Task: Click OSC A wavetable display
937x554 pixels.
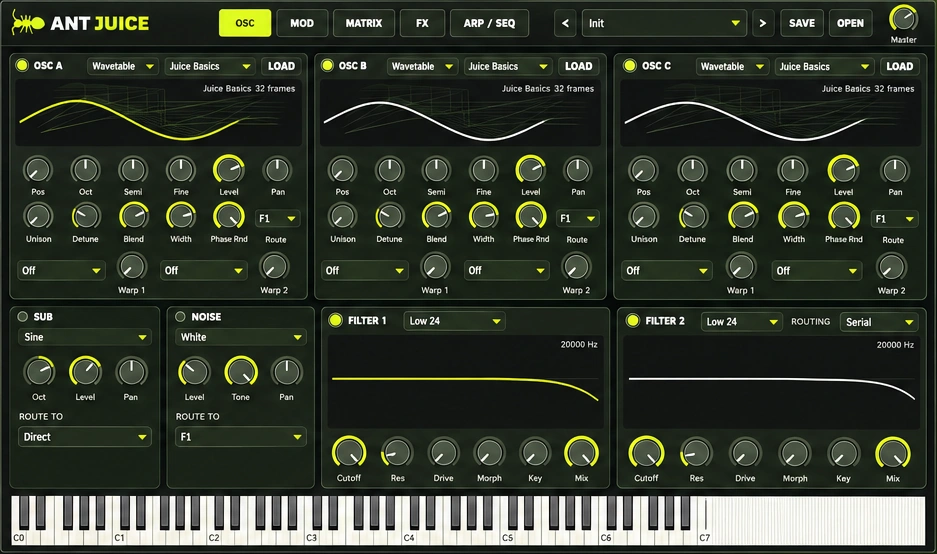Action: click(158, 114)
